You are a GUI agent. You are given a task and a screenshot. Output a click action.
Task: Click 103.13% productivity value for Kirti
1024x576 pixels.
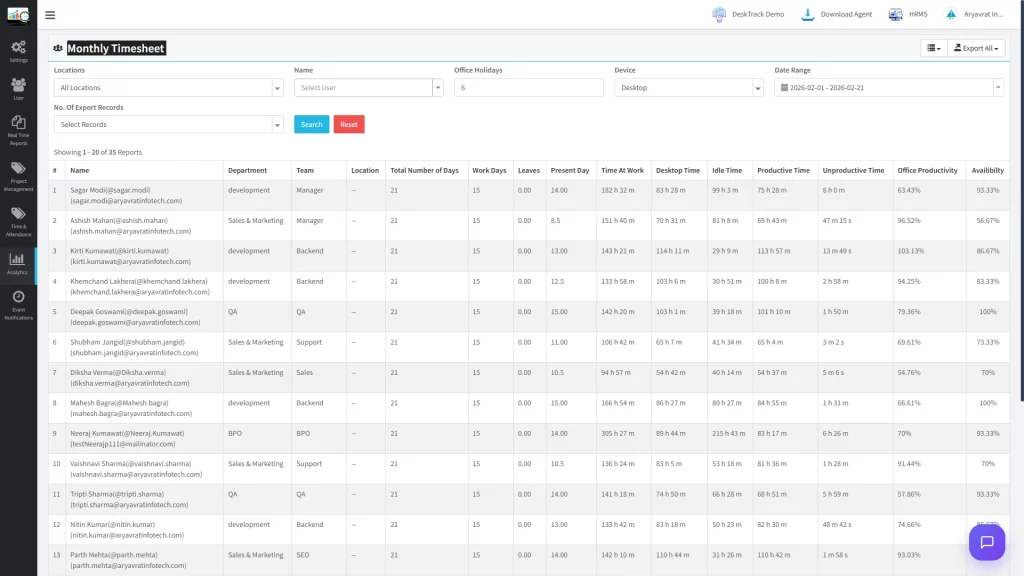[x=910, y=251]
